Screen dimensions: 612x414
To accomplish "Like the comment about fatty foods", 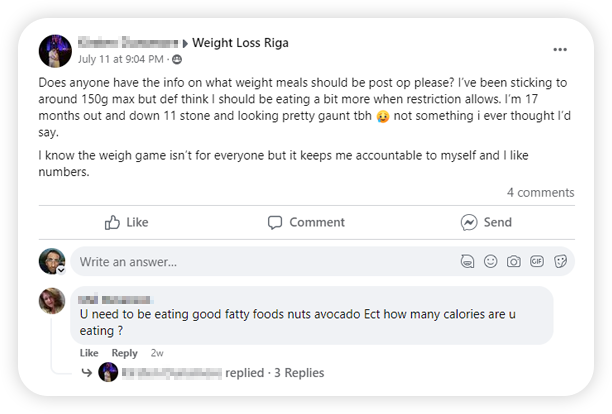I will (x=89, y=353).
